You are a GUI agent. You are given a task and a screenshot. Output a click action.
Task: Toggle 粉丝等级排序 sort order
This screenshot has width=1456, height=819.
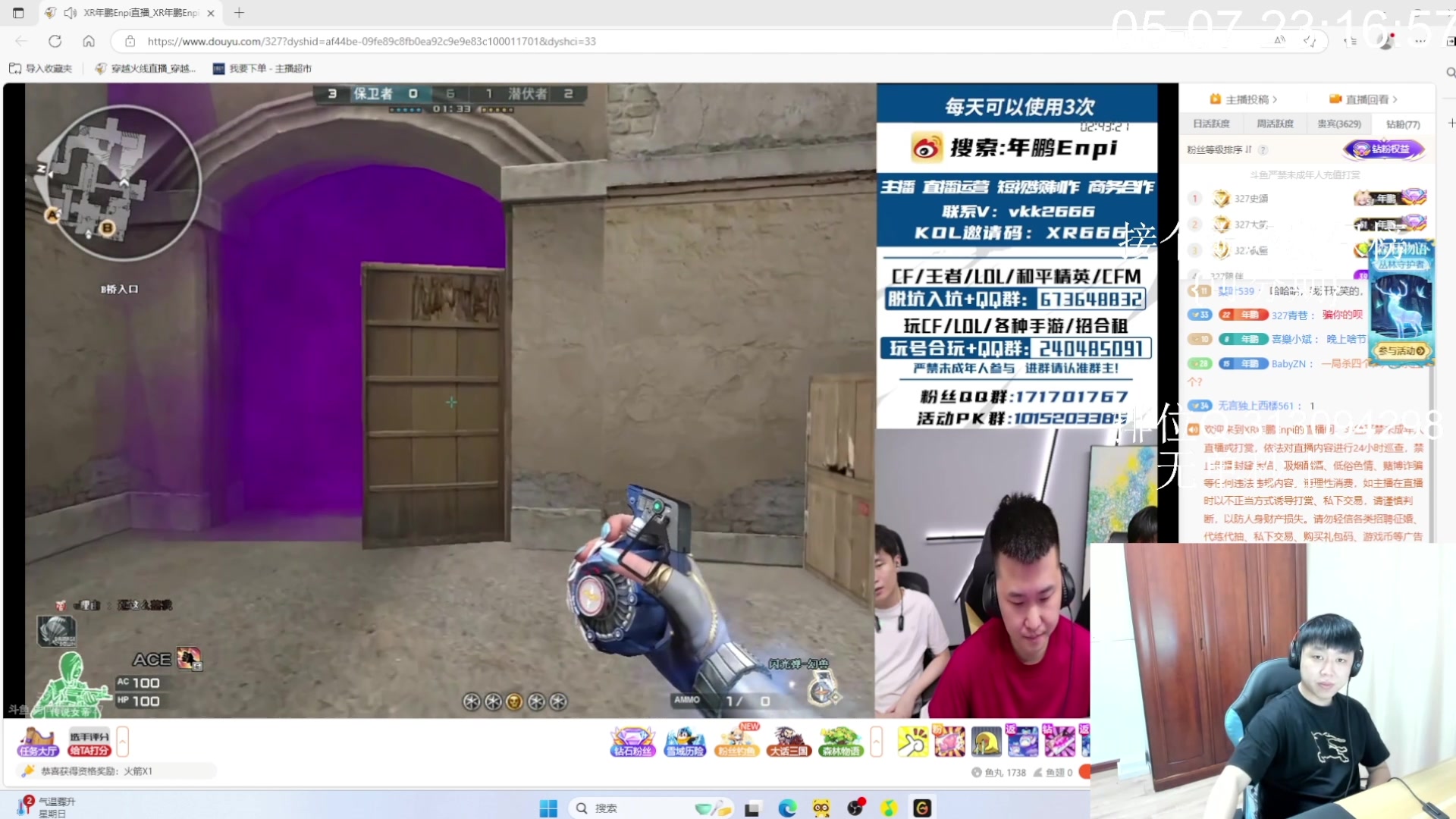[x=1219, y=149]
